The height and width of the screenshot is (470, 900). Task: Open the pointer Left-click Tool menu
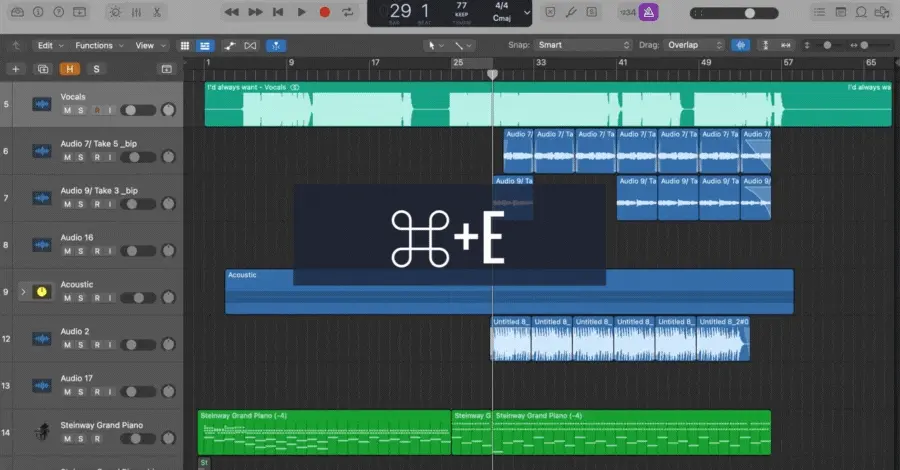pyautogui.click(x=436, y=45)
